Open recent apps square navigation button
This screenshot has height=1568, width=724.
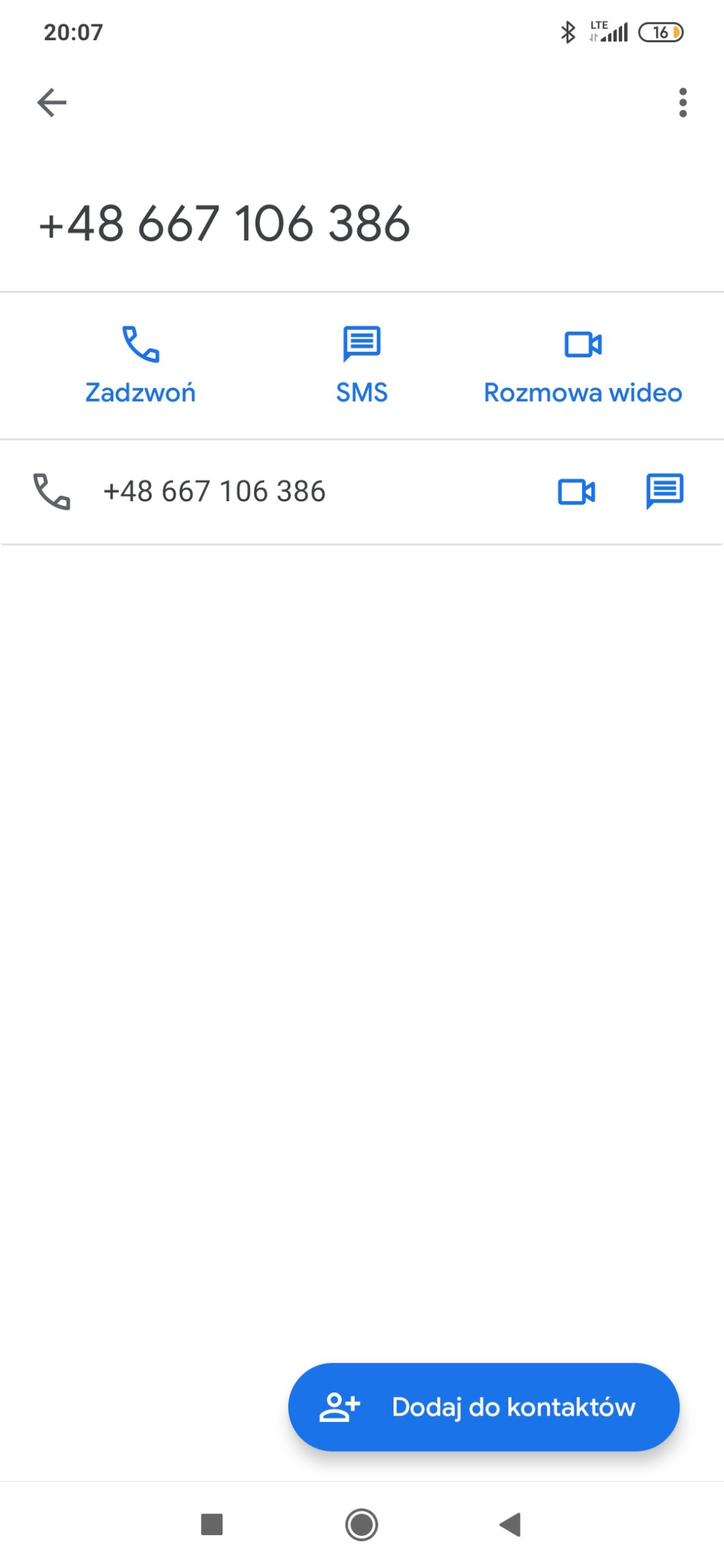pyautogui.click(x=212, y=1524)
